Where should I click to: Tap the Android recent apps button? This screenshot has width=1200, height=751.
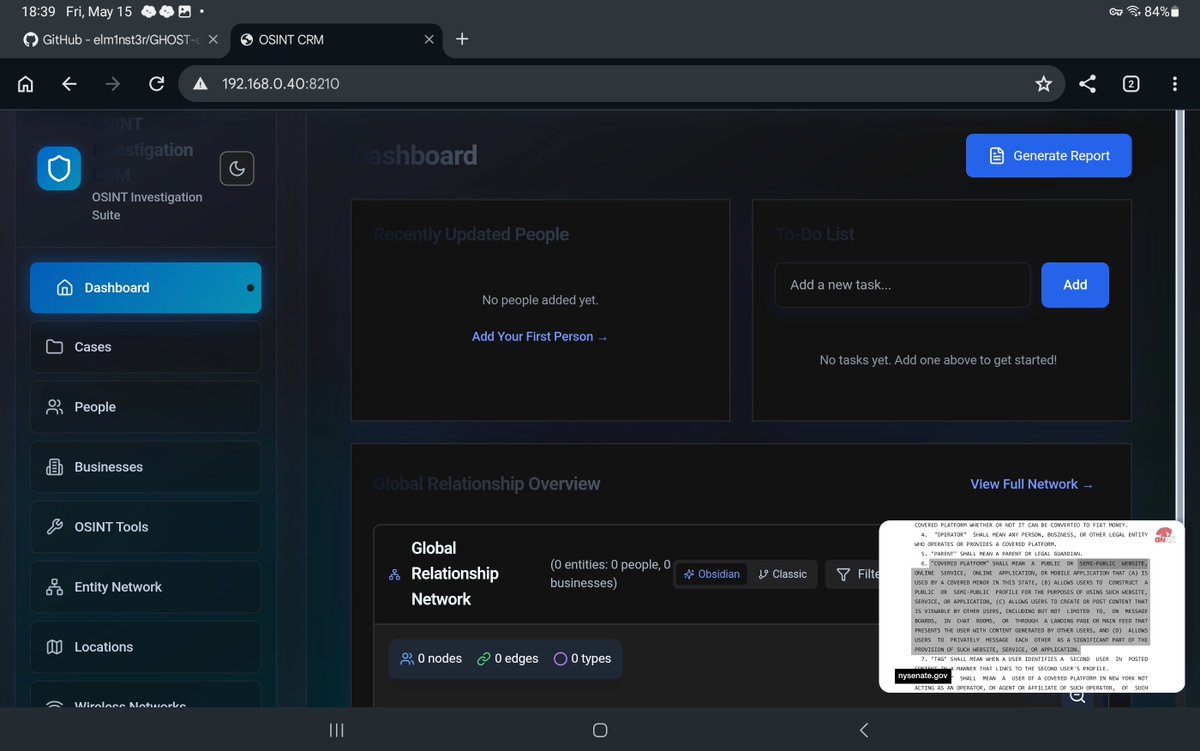point(336,730)
